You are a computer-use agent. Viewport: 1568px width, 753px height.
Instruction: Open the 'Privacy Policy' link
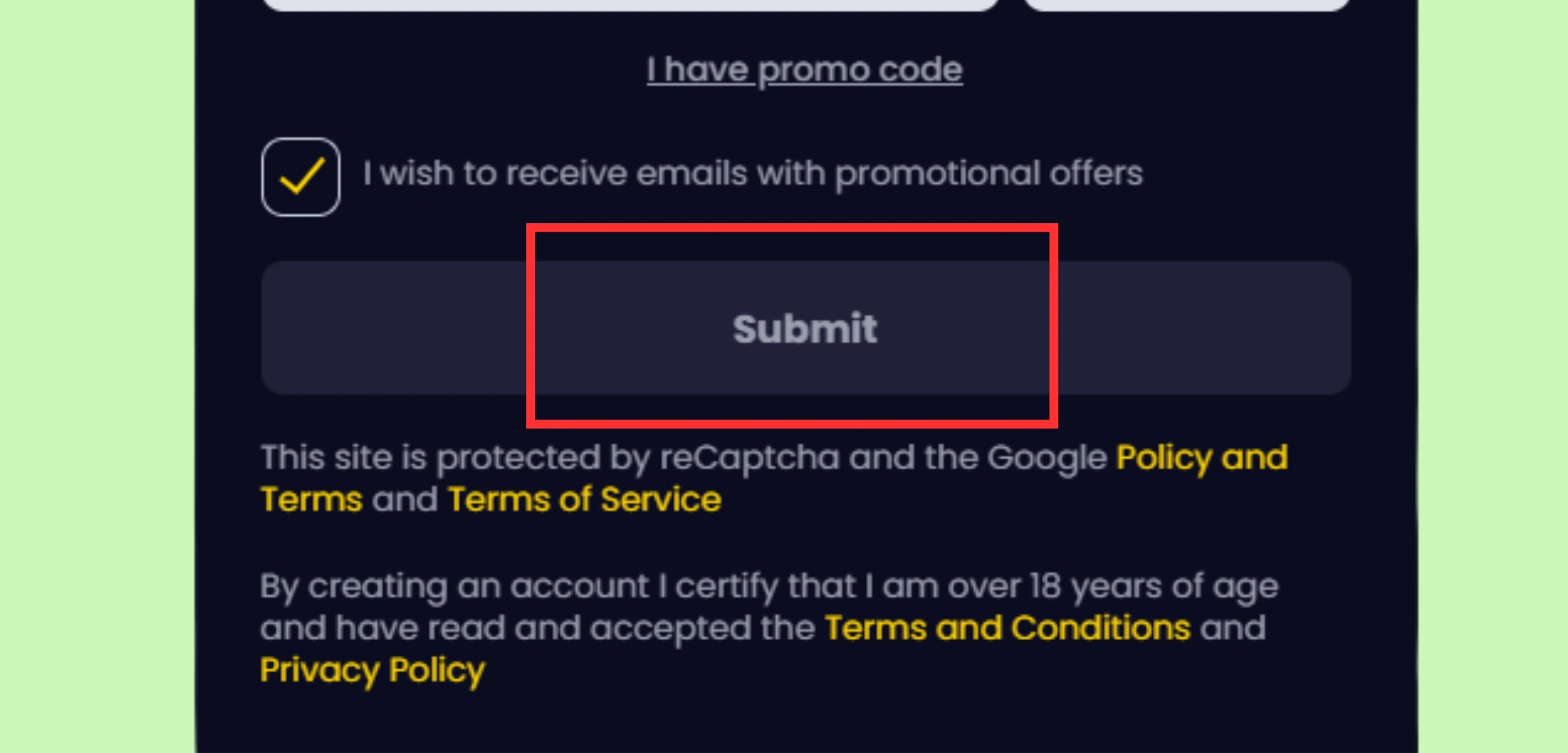pos(373,670)
